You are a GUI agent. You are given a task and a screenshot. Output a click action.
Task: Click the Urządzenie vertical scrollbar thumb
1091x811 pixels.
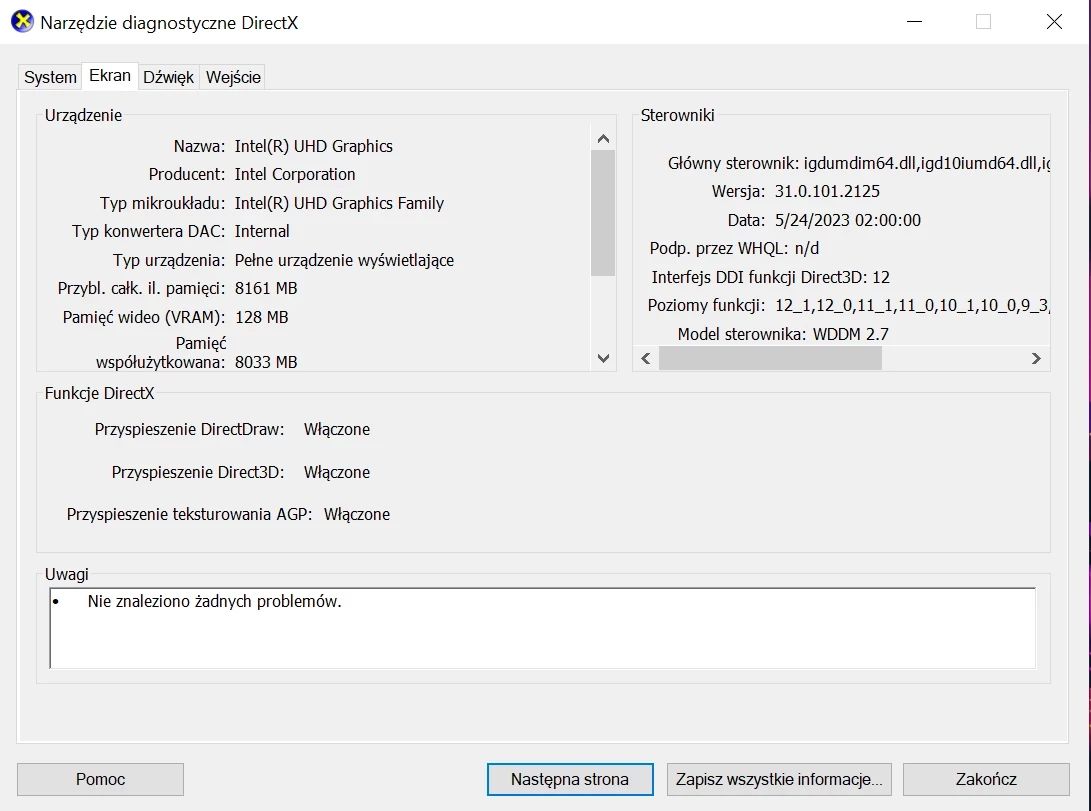603,213
